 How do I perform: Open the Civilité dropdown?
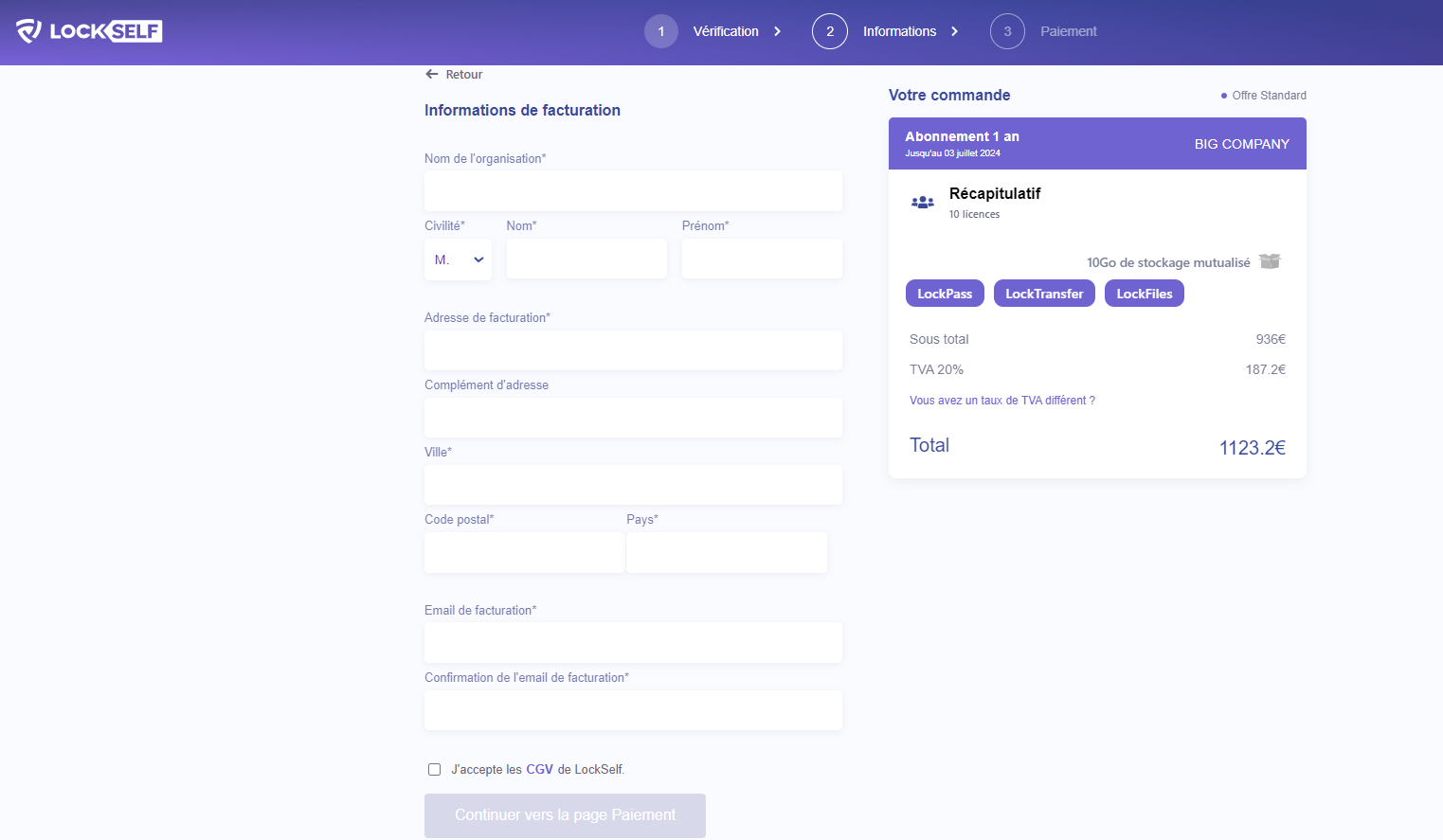pos(458,259)
